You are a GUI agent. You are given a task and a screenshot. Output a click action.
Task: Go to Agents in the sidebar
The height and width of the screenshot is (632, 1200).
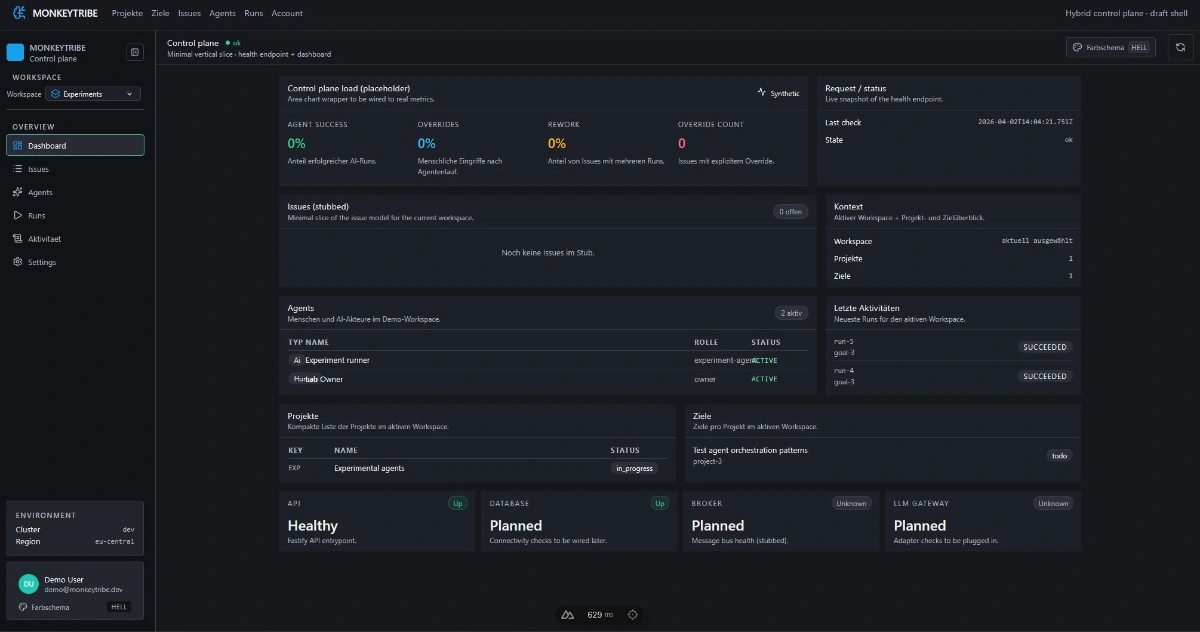click(75, 192)
